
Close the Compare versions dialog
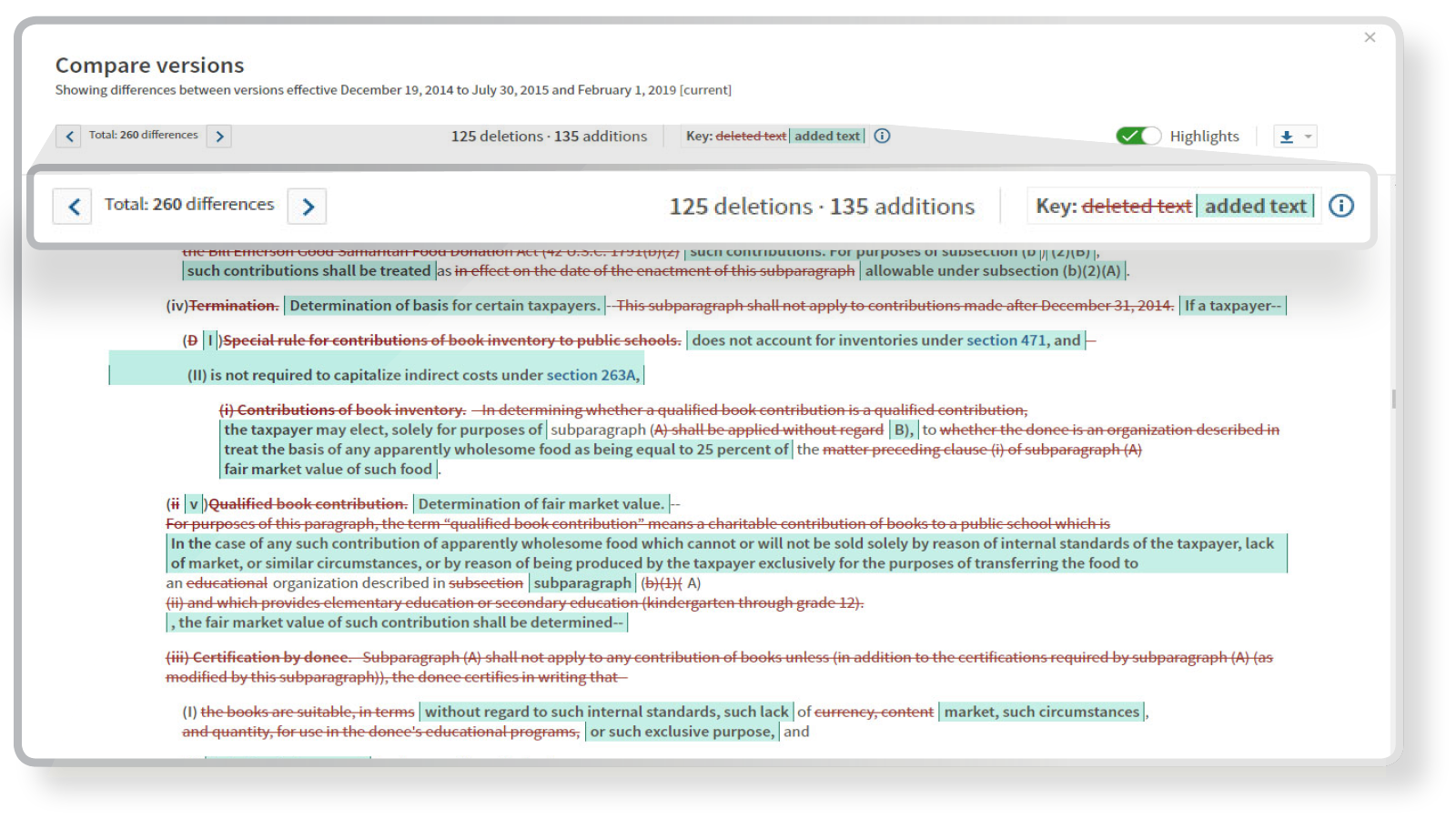click(1370, 37)
